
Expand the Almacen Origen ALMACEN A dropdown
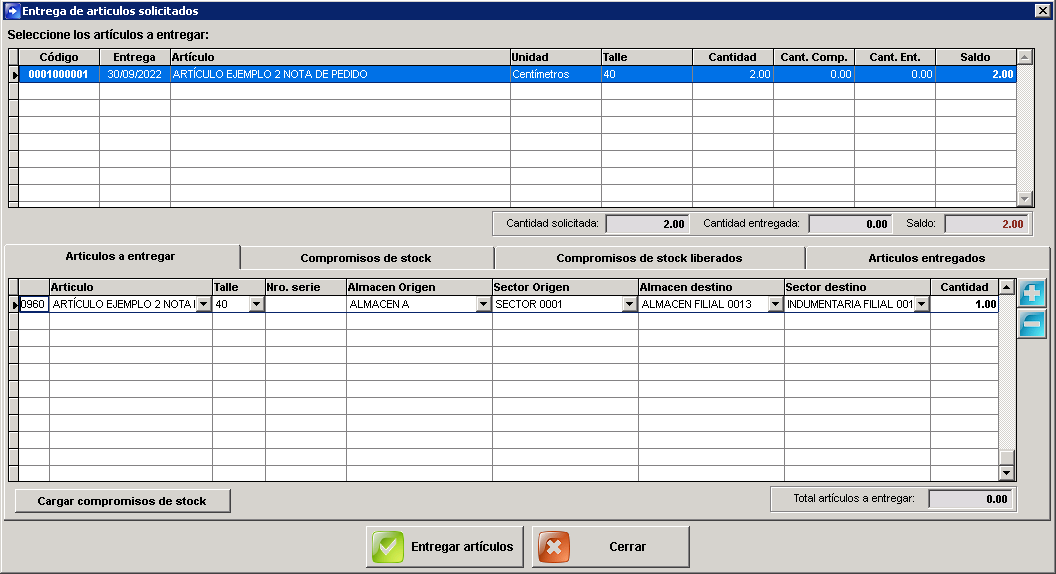coord(483,305)
